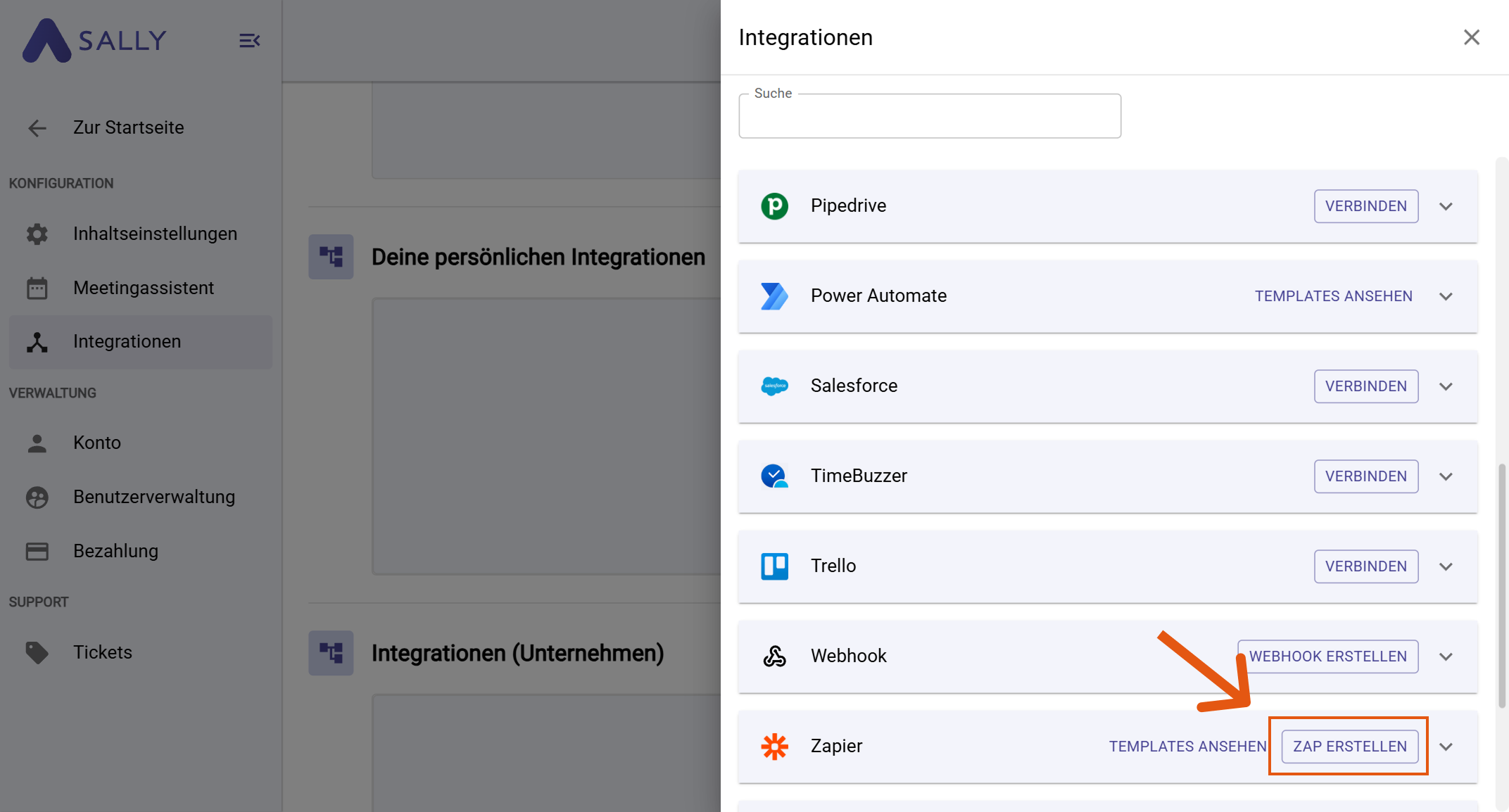Select Integrationen in the sidebar
Image resolution: width=1509 pixels, height=812 pixels.
coord(140,342)
